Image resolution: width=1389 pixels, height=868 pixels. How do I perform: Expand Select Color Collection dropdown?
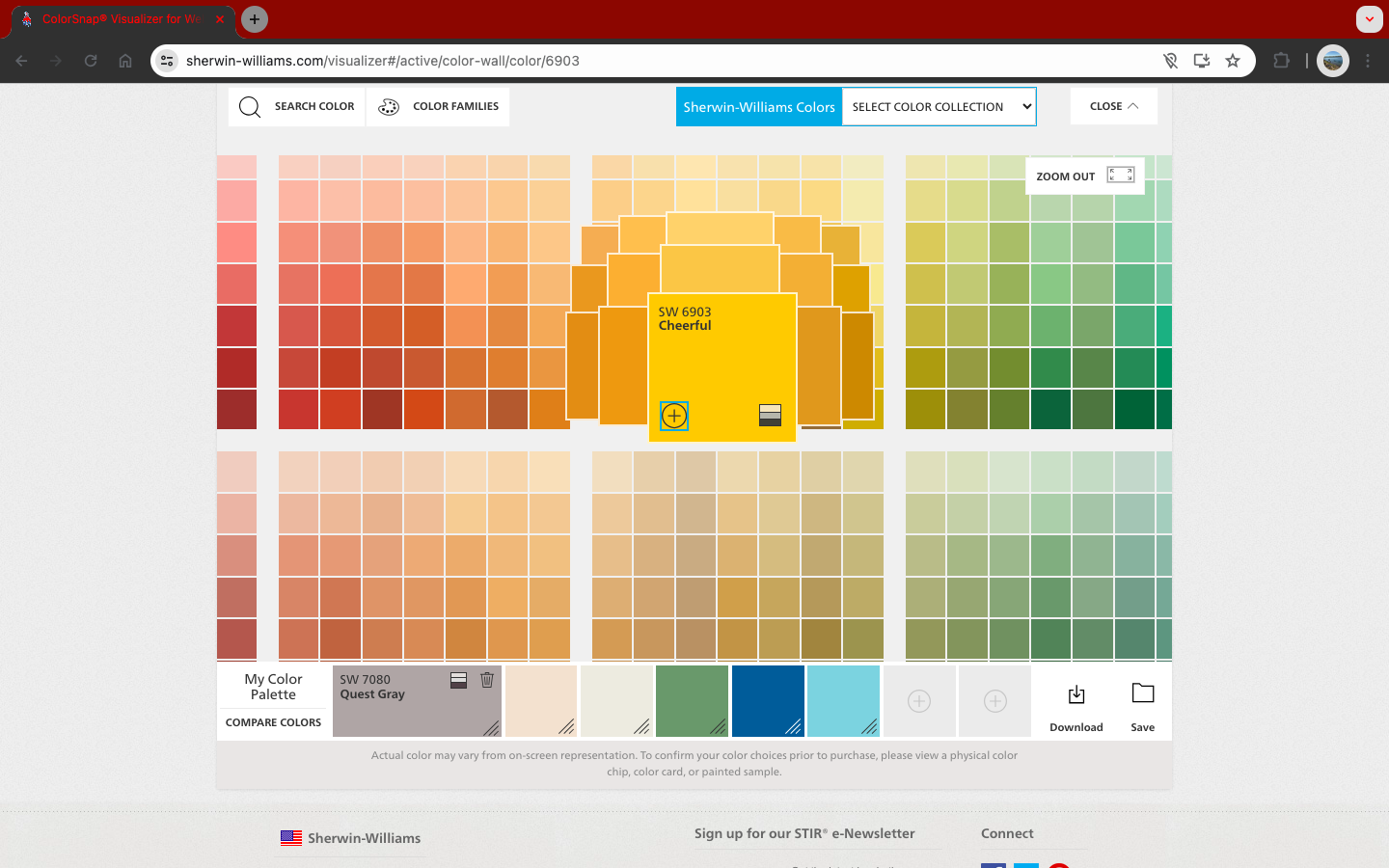pyautogui.click(x=939, y=107)
